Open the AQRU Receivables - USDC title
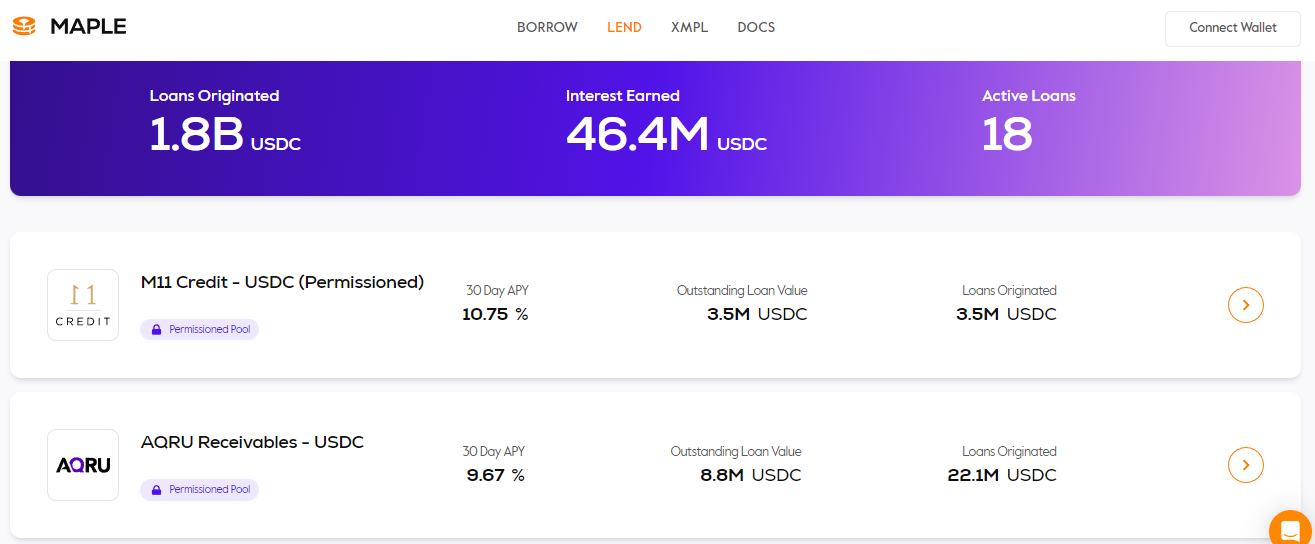This screenshot has height=544, width=1315. pyautogui.click(x=252, y=442)
